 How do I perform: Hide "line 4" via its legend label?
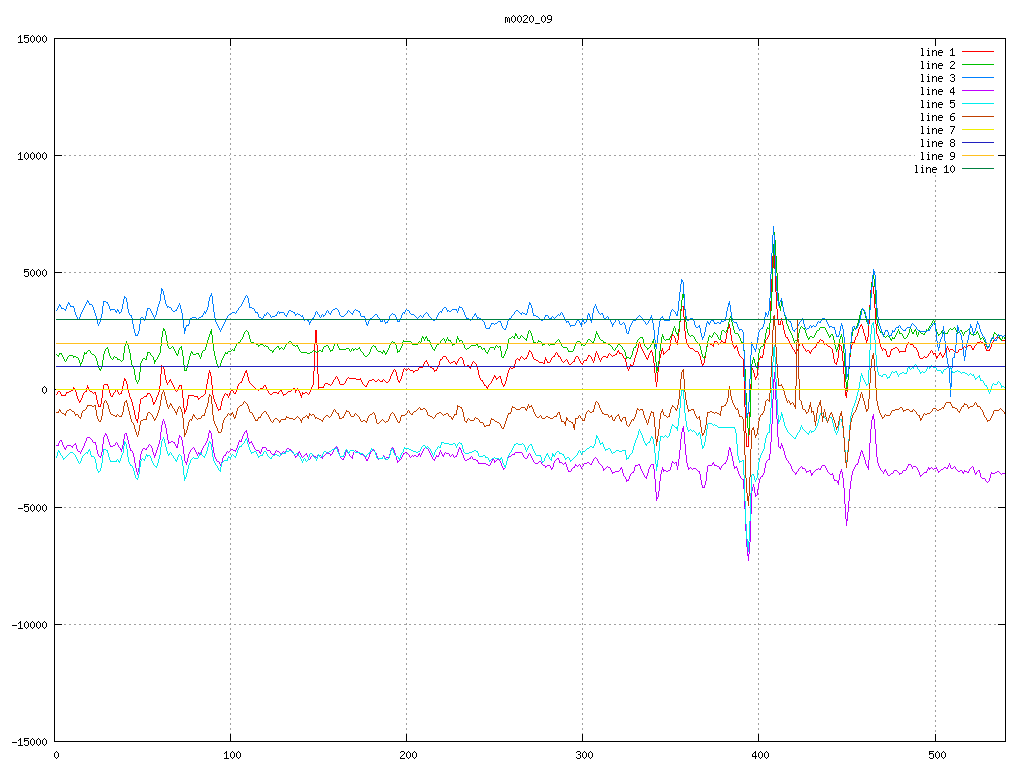coord(937,91)
